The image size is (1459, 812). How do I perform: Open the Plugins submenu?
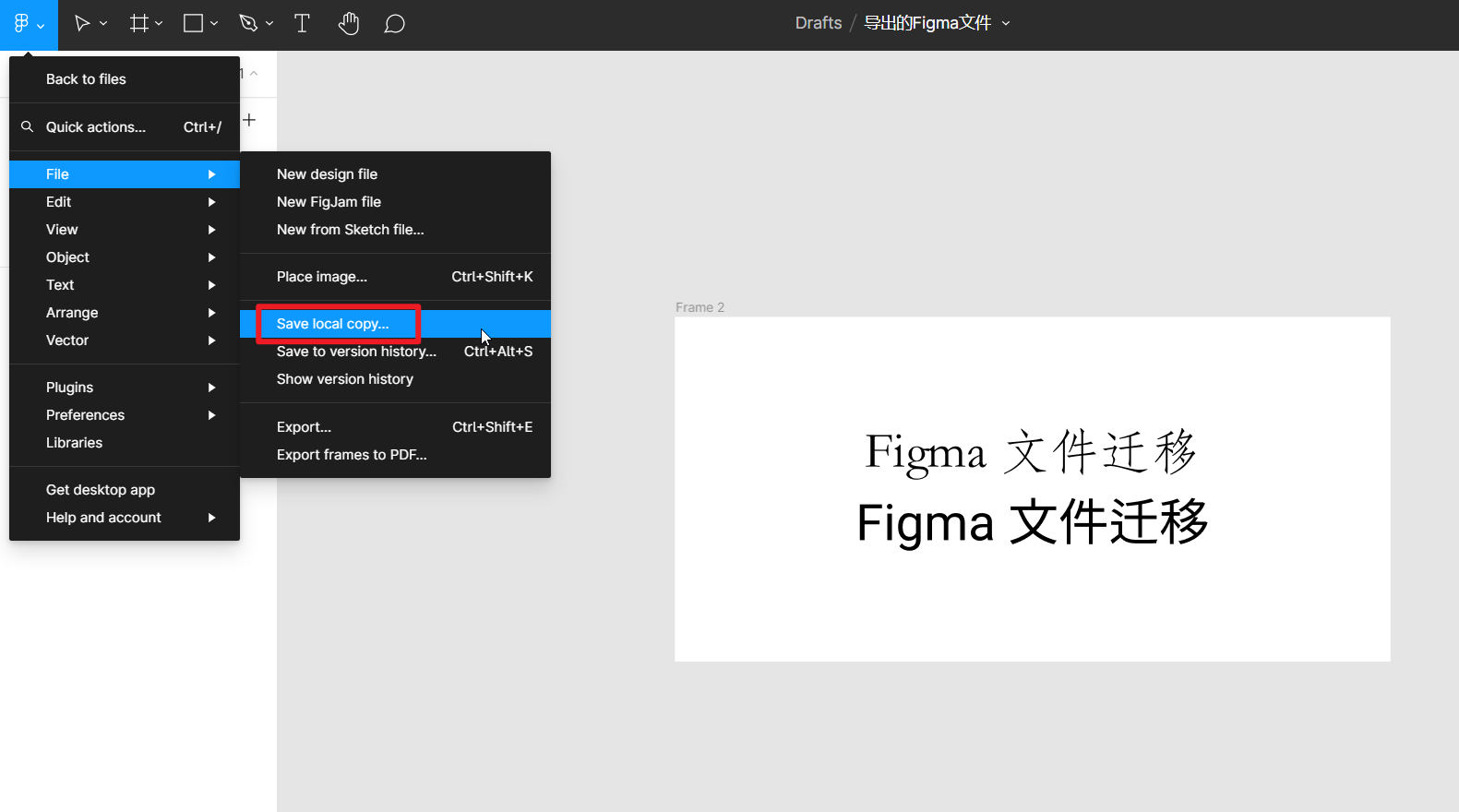coord(125,388)
